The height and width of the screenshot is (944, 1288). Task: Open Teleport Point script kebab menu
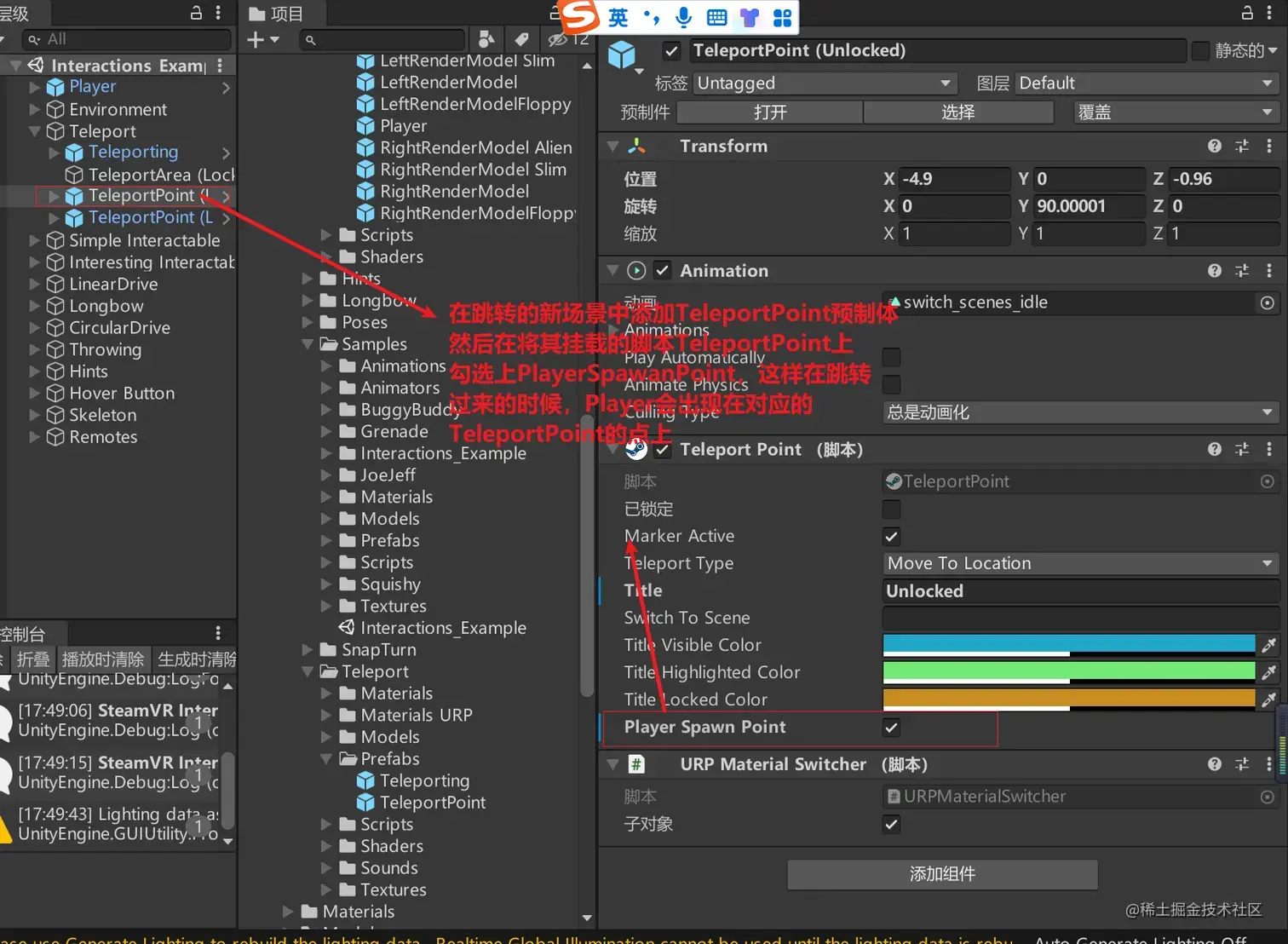point(1269,449)
